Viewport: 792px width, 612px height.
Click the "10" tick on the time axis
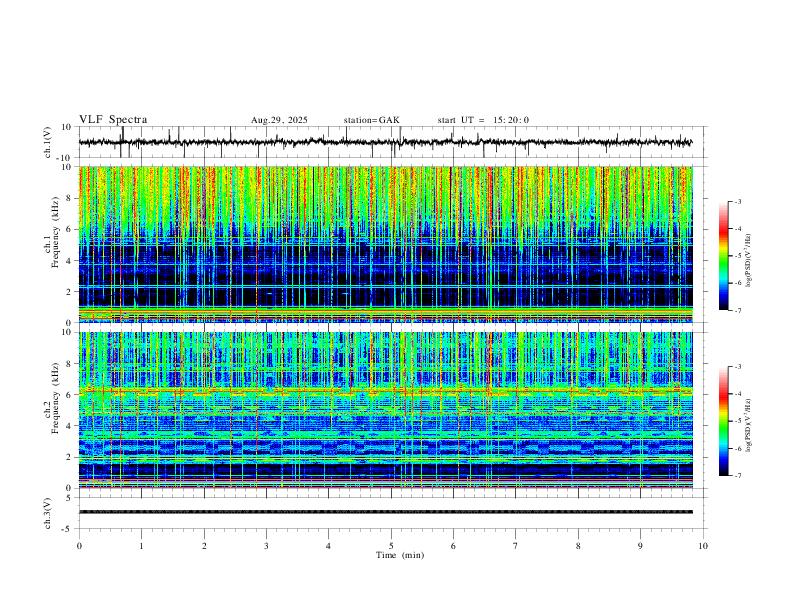coord(703,546)
